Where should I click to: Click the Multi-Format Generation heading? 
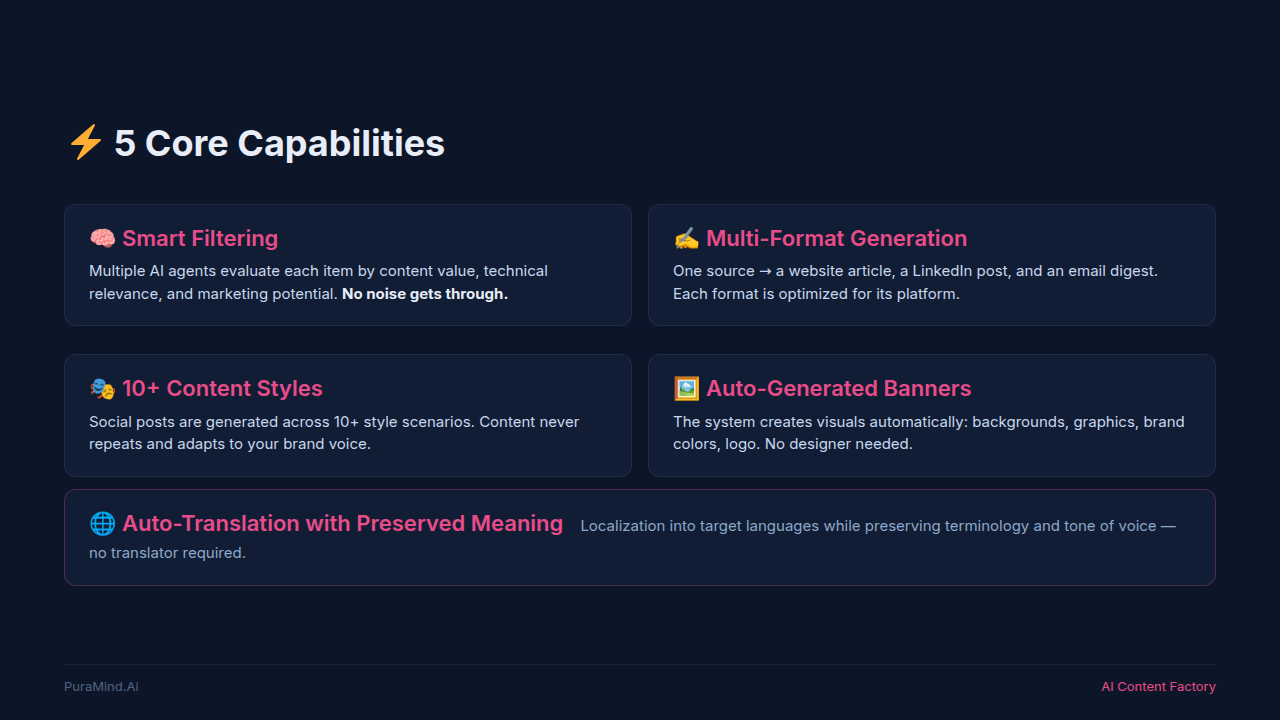click(836, 239)
